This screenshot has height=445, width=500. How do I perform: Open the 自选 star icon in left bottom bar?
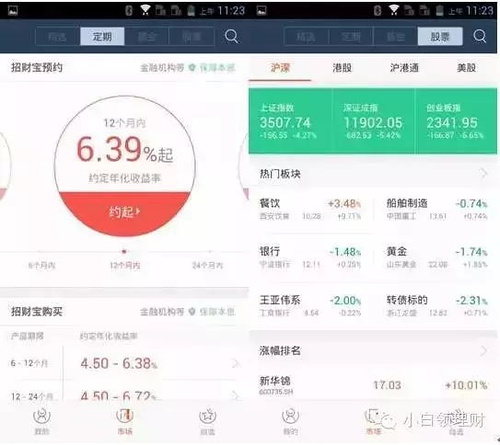207,421
